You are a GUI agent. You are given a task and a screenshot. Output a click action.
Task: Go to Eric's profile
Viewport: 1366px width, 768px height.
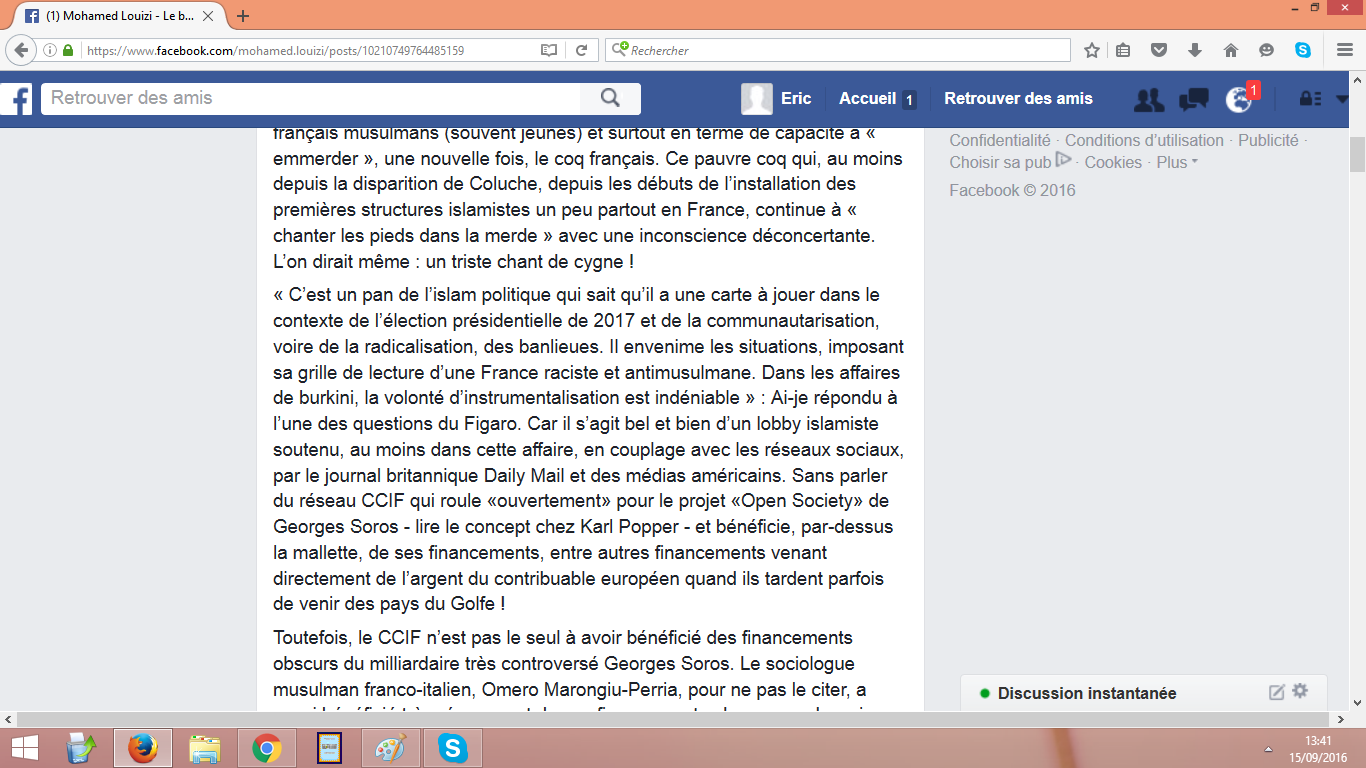pyautogui.click(x=796, y=98)
